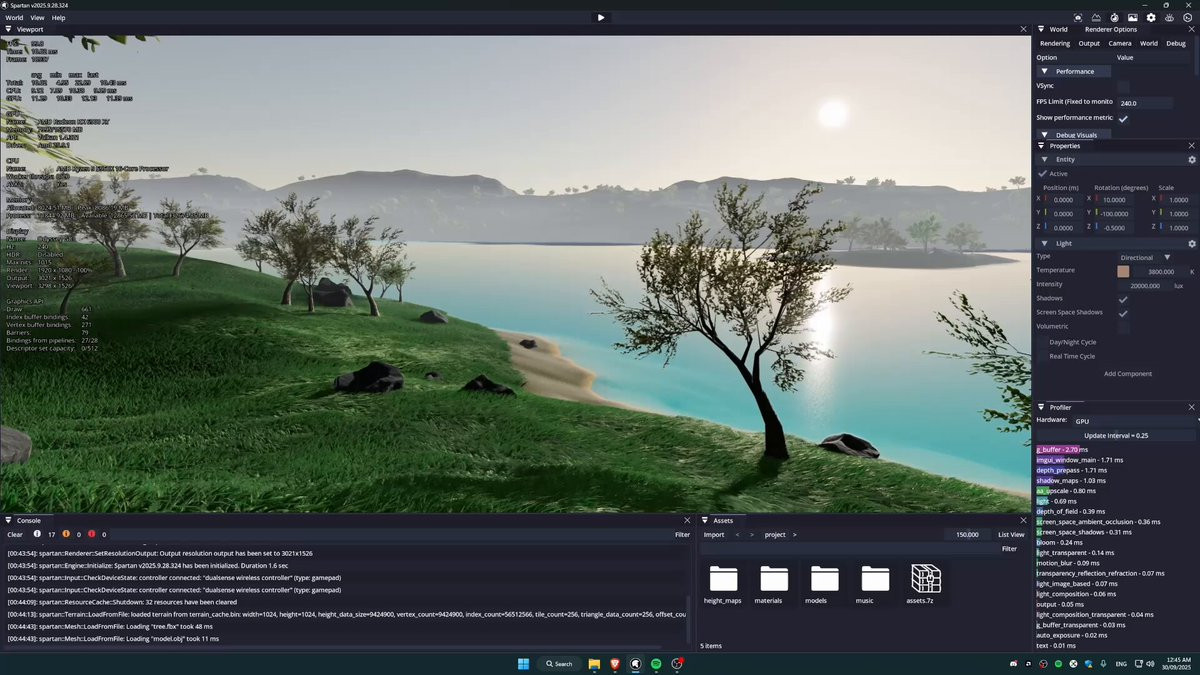Screen dimensions: 1200x675
Task: Collapse the Light component section
Action: (x=1045, y=244)
